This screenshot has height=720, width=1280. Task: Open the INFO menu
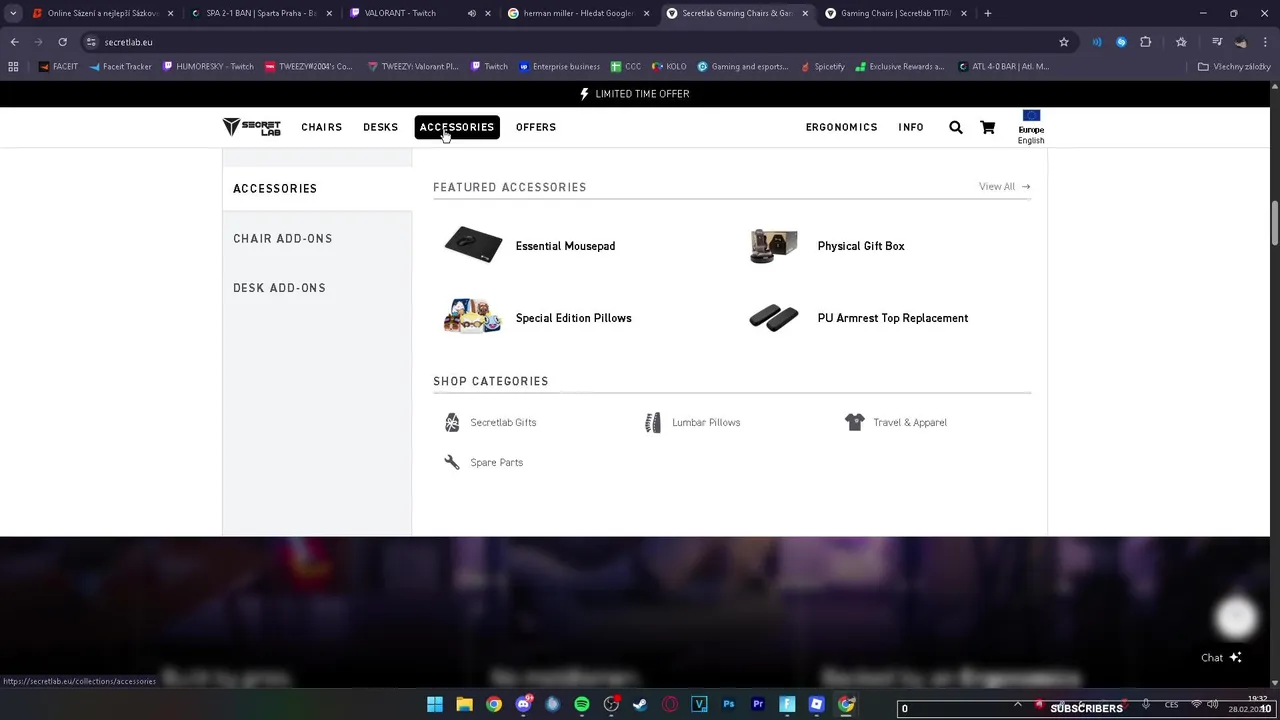pyautogui.click(x=911, y=127)
